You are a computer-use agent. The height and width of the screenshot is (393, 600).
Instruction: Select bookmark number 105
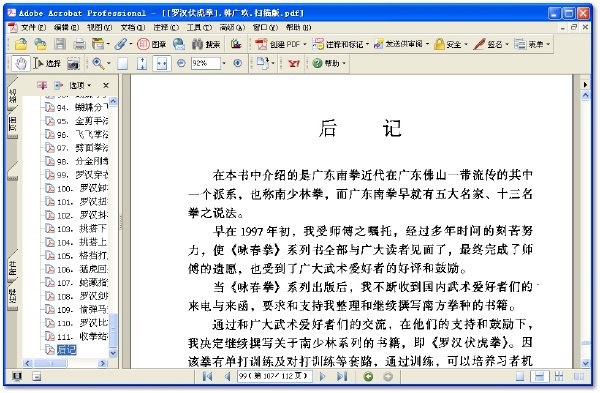(82, 256)
